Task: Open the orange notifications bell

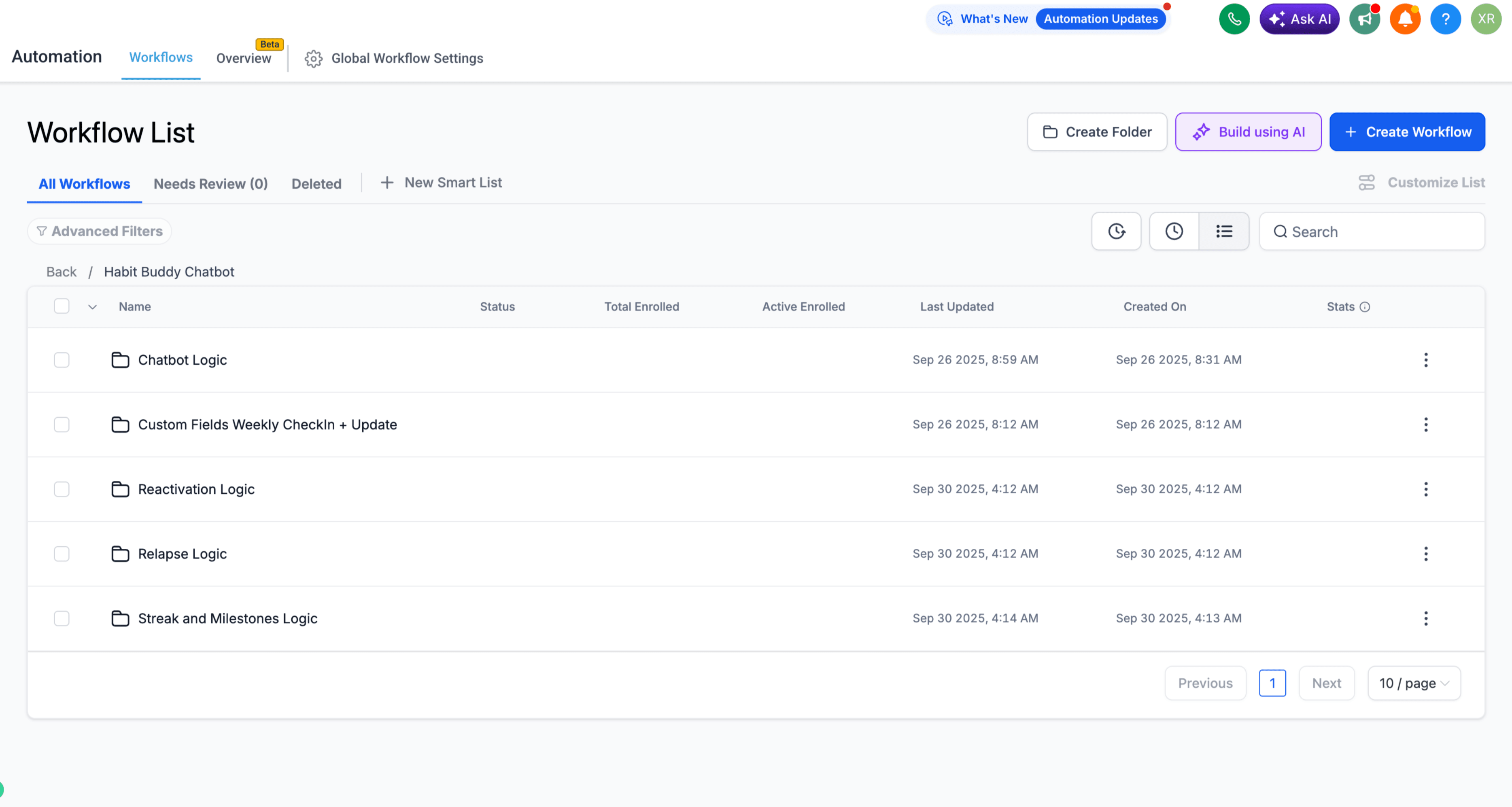Action: click(1405, 19)
